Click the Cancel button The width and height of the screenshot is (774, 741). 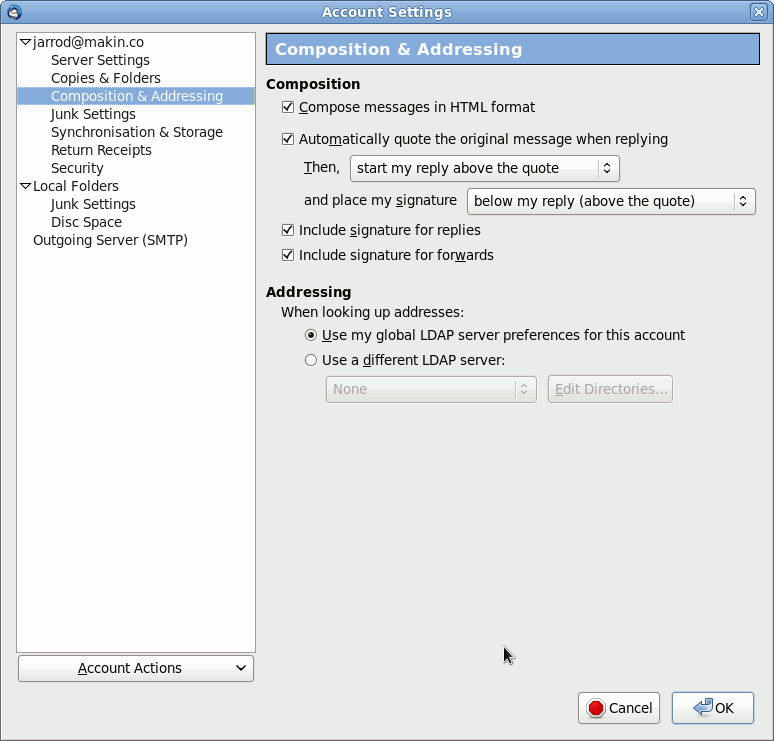tap(619, 708)
